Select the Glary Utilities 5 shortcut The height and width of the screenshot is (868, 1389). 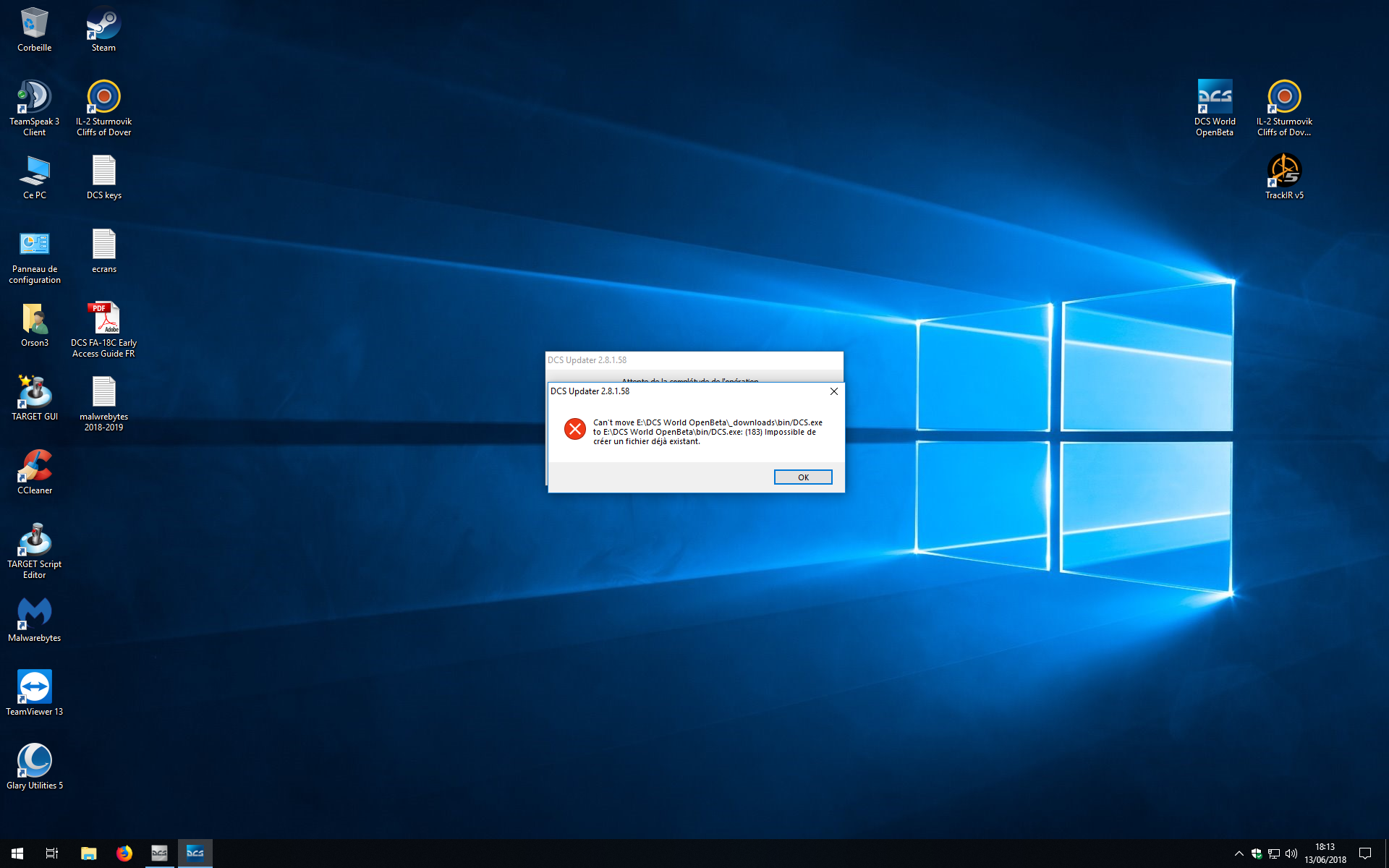pos(35,768)
